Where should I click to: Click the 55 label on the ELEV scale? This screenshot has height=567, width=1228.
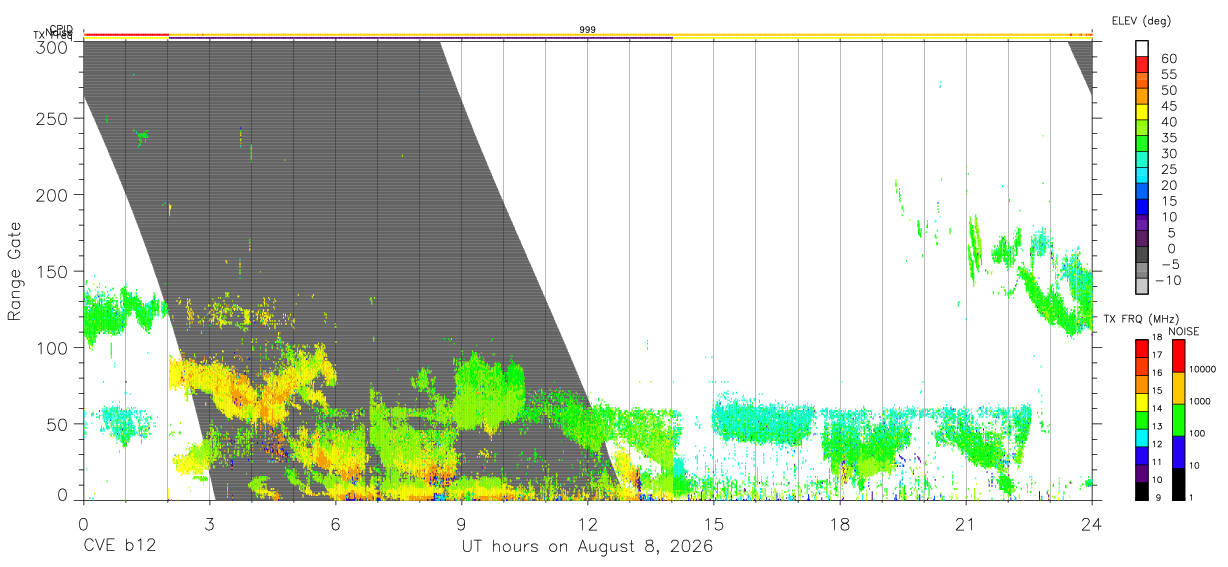[1169, 75]
